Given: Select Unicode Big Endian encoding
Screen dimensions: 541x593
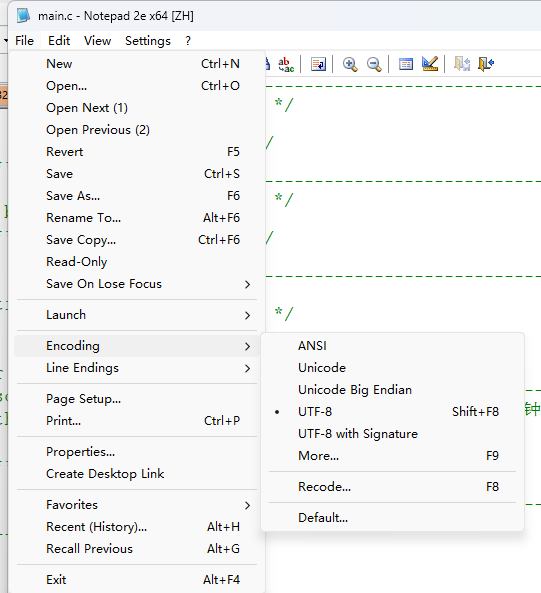Looking at the screenshot, I should [392, 390].
